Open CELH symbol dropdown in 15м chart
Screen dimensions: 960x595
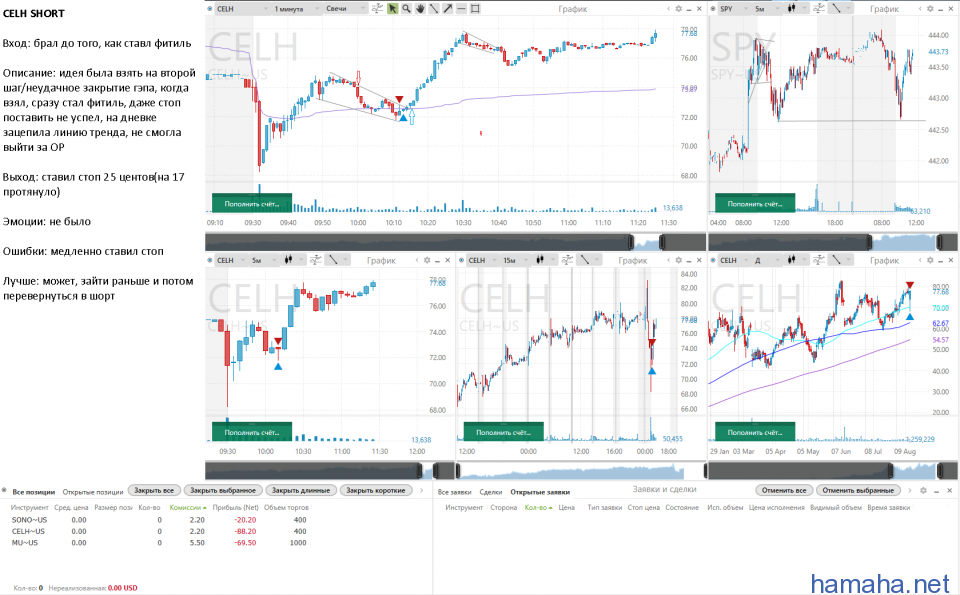[x=482, y=260]
